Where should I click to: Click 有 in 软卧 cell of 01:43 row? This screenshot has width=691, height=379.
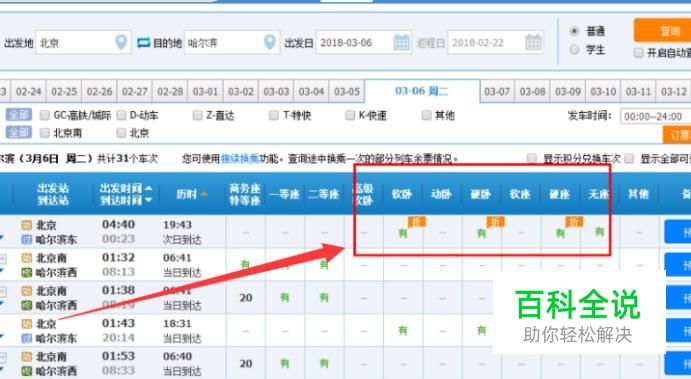tap(402, 330)
